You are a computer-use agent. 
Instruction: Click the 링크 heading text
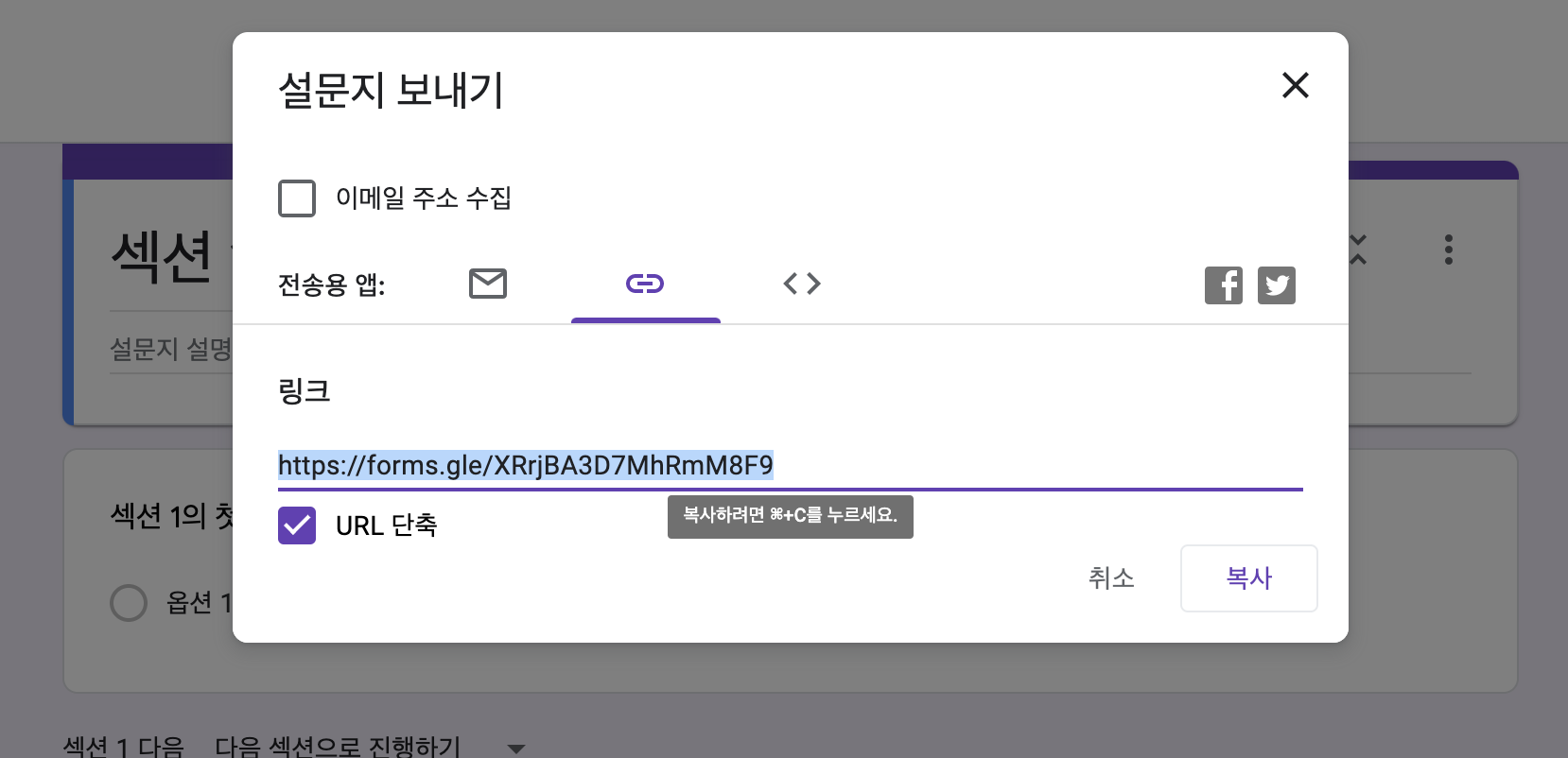click(304, 391)
